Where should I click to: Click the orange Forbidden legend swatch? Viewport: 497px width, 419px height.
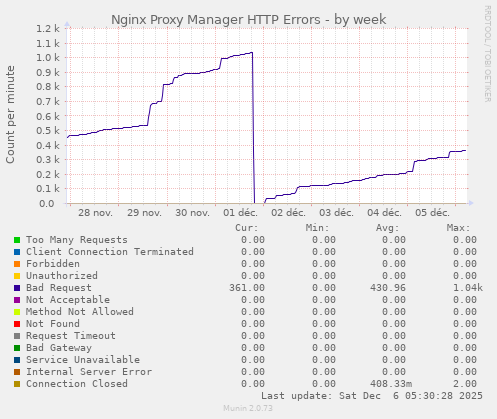pos(17,264)
